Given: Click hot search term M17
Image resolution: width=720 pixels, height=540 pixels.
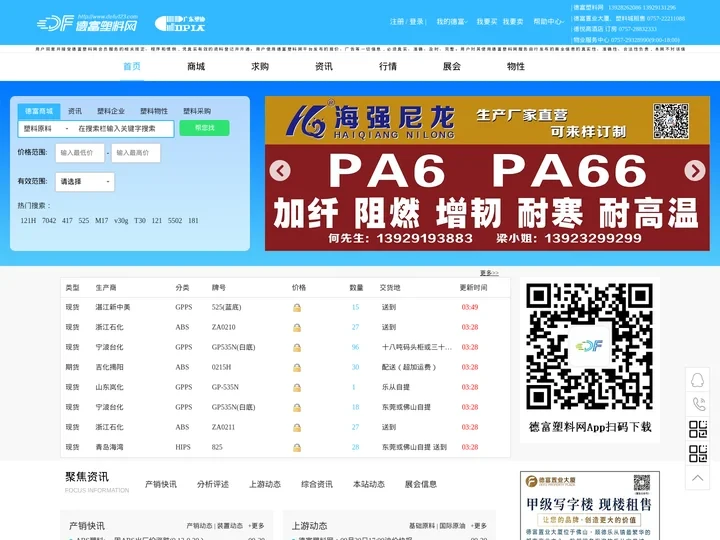Looking at the screenshot, I should click(x=101, y=221).
